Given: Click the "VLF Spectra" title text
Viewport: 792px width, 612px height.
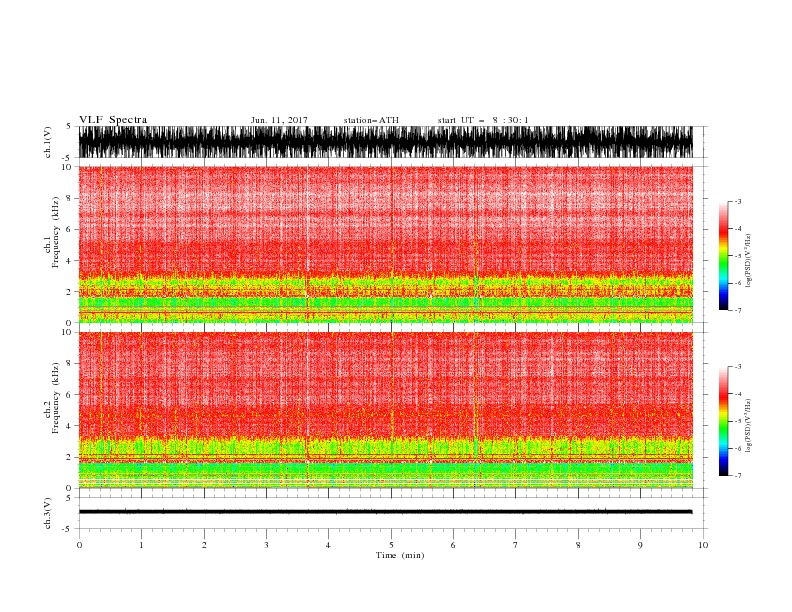Looking at the screenshot, I should click(113, 120).
